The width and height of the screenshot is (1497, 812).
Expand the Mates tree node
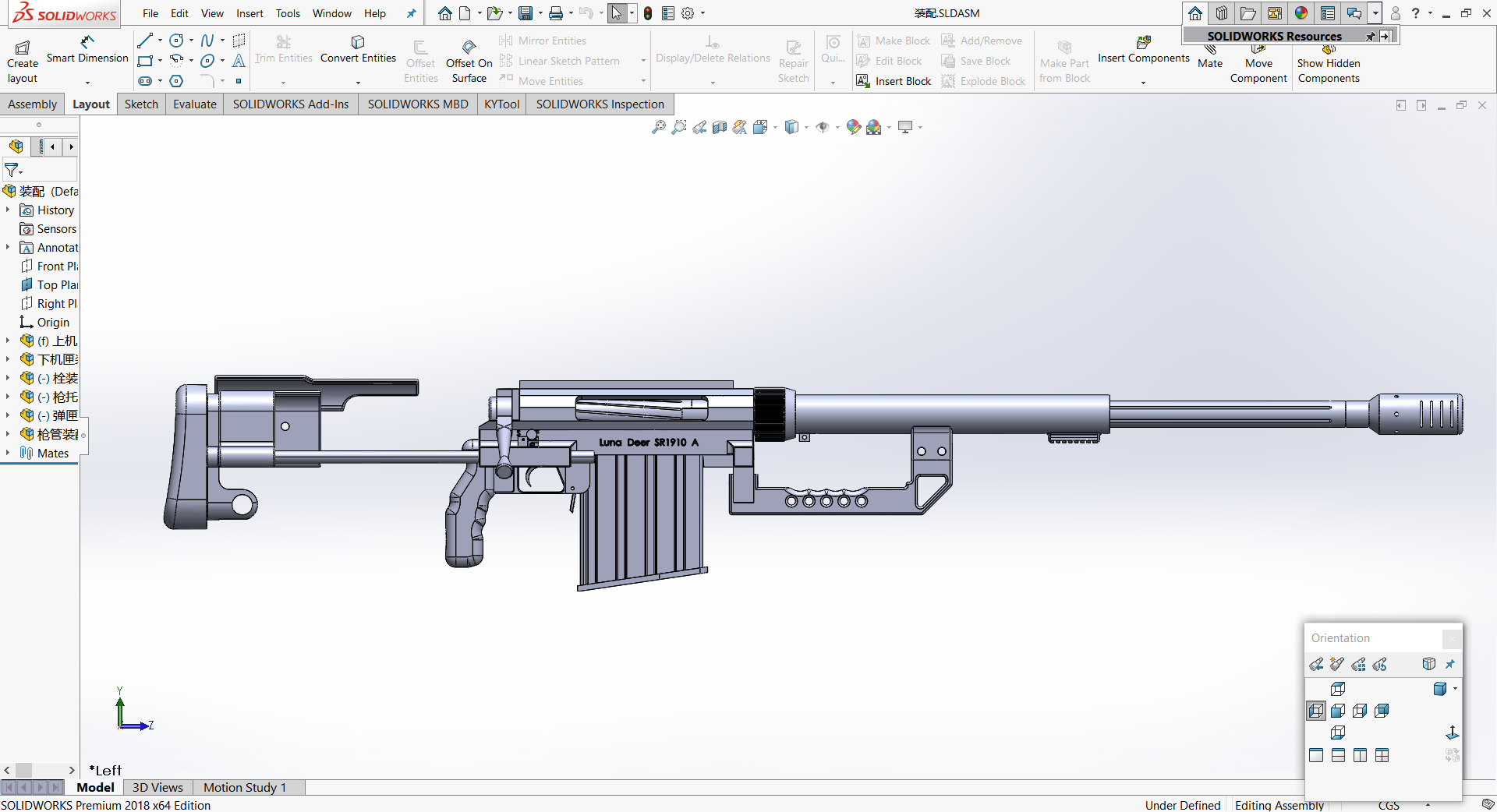(x=8, y=453)
